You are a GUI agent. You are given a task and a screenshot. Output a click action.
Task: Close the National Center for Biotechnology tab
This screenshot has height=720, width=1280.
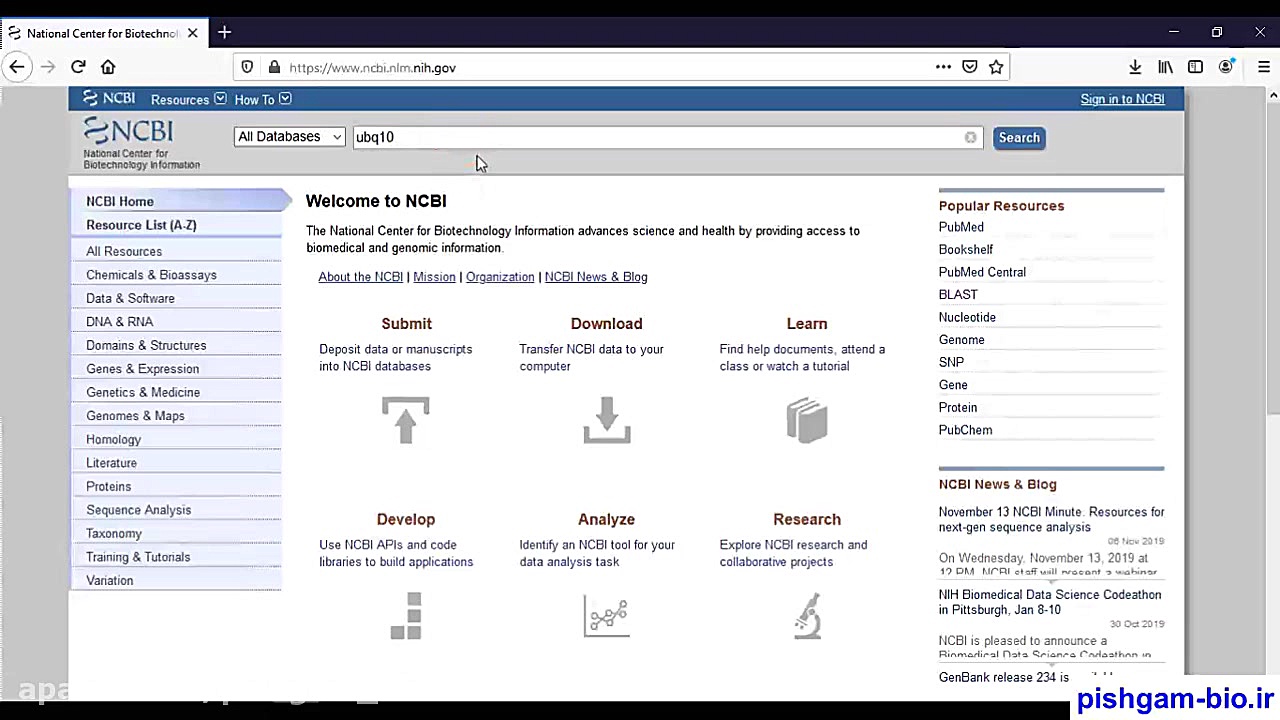click(192, 33)
